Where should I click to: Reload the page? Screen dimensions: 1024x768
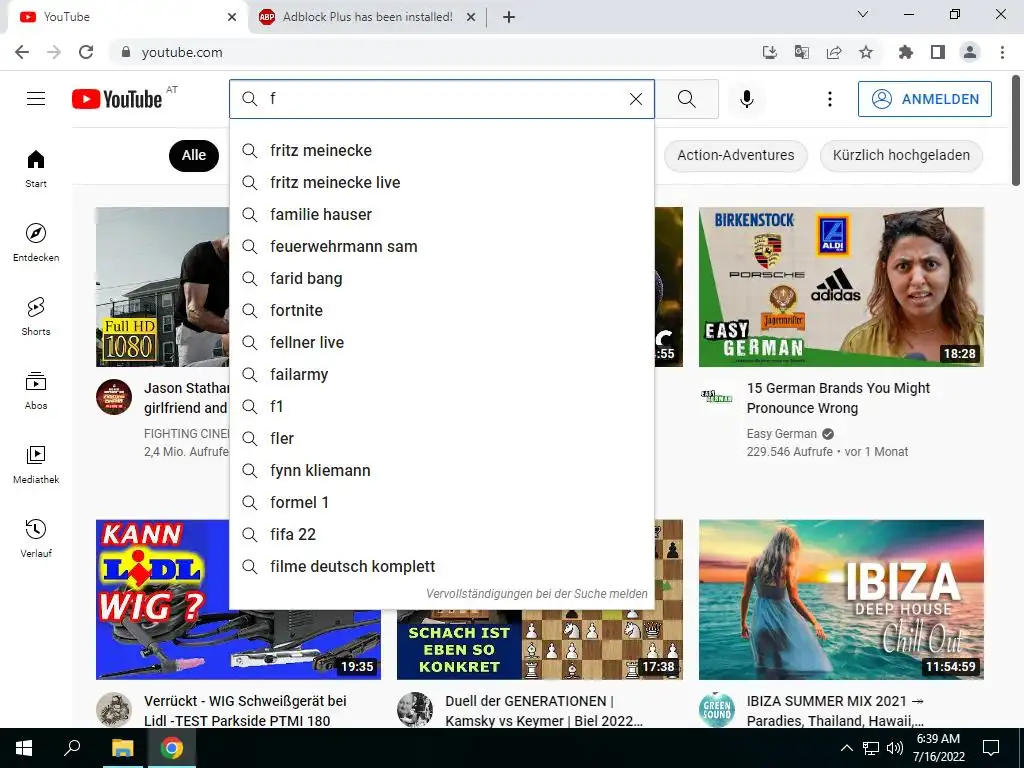pos(86,52)
